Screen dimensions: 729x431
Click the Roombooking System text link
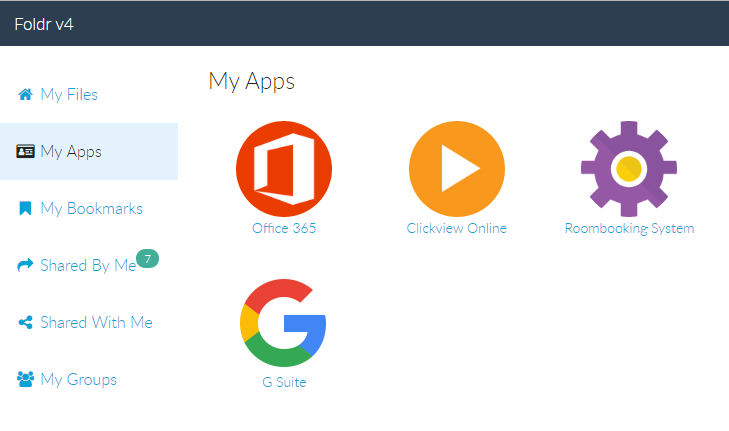(x=630, y=228)
